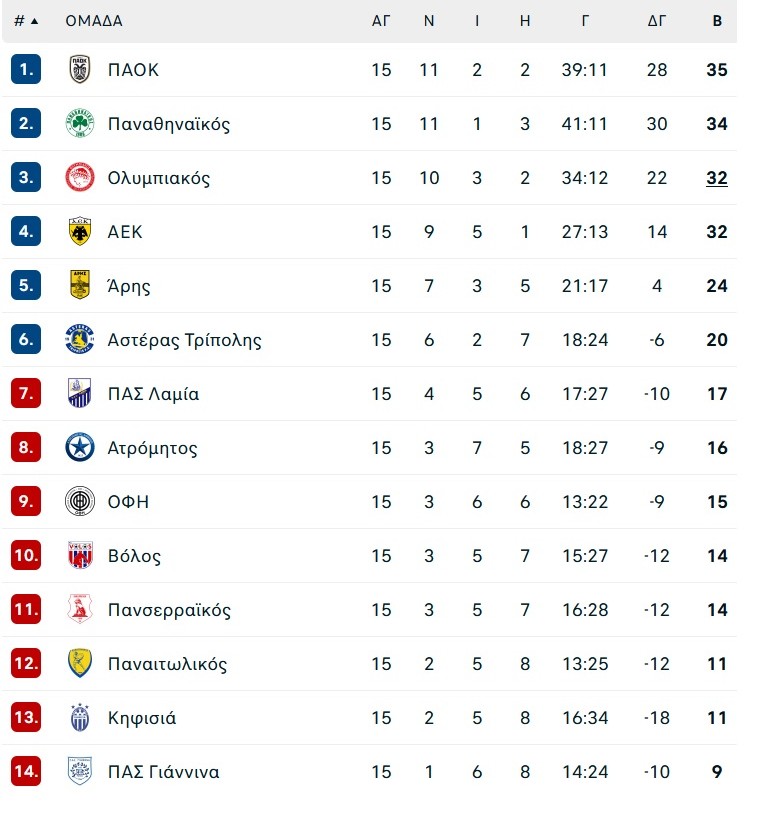Sort by ΑΓ matches played header
This screenshot has width=760, height=815.
pyautogui.click(x=381, y=21)
